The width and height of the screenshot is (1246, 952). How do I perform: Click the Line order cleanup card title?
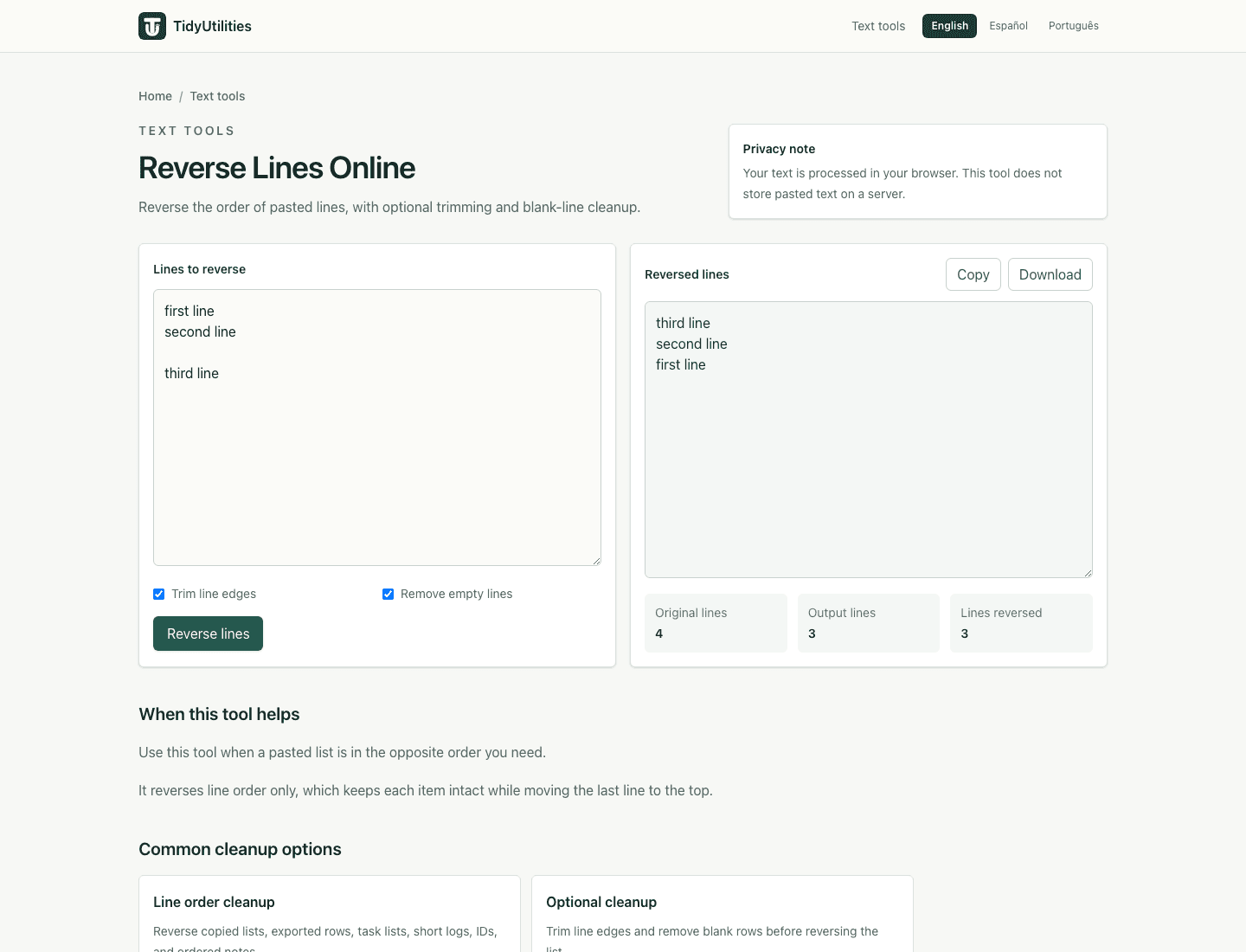[214, 902]
